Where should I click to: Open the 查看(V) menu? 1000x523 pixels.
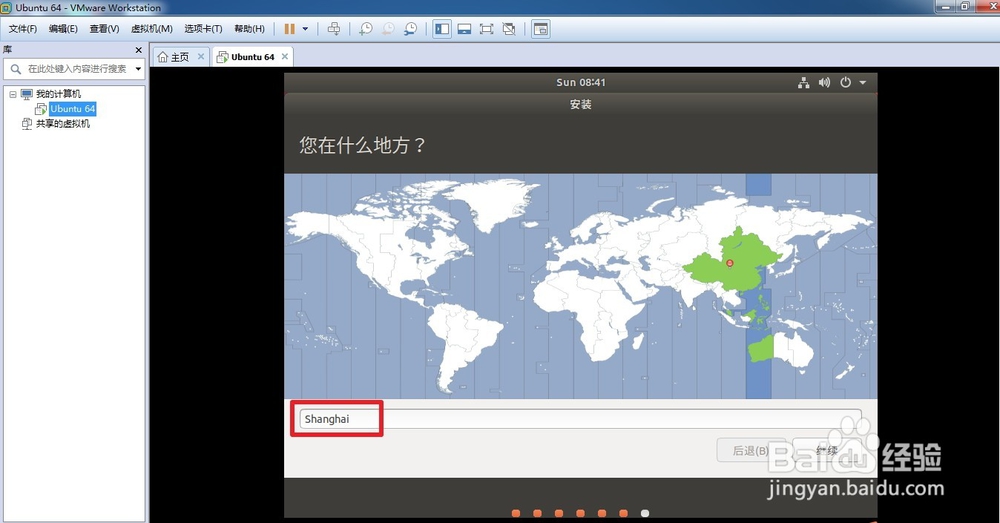(104, 29)
